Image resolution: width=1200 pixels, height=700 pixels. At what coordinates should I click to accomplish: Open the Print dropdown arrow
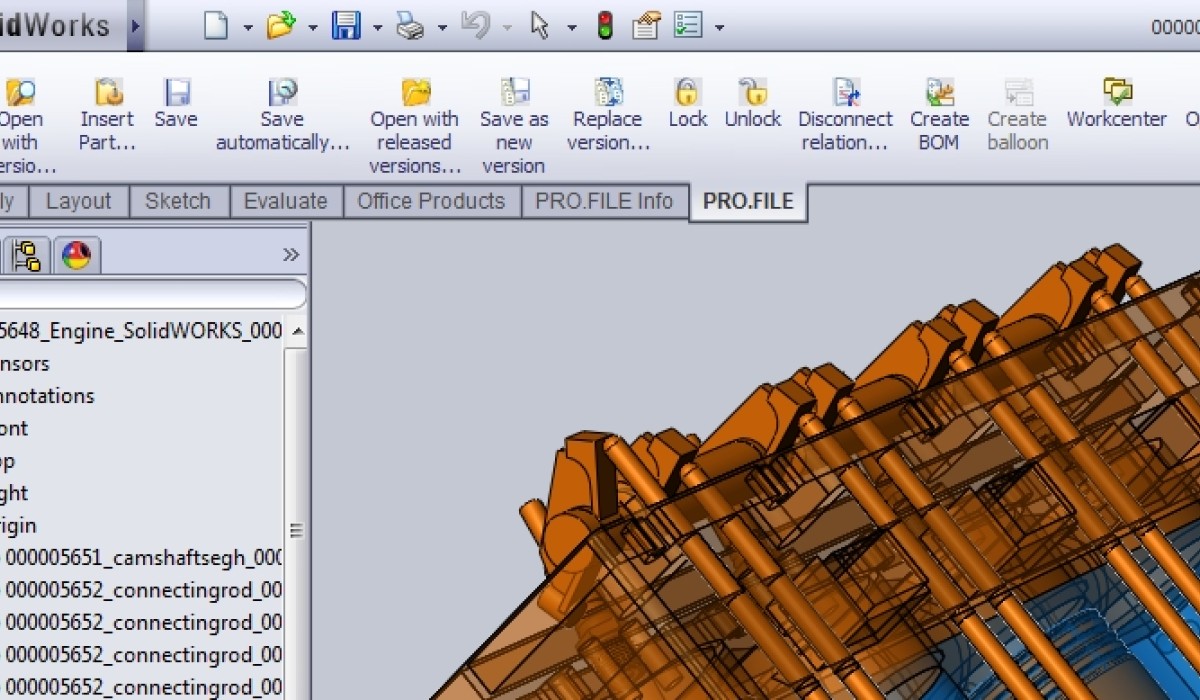pos(441,27)
